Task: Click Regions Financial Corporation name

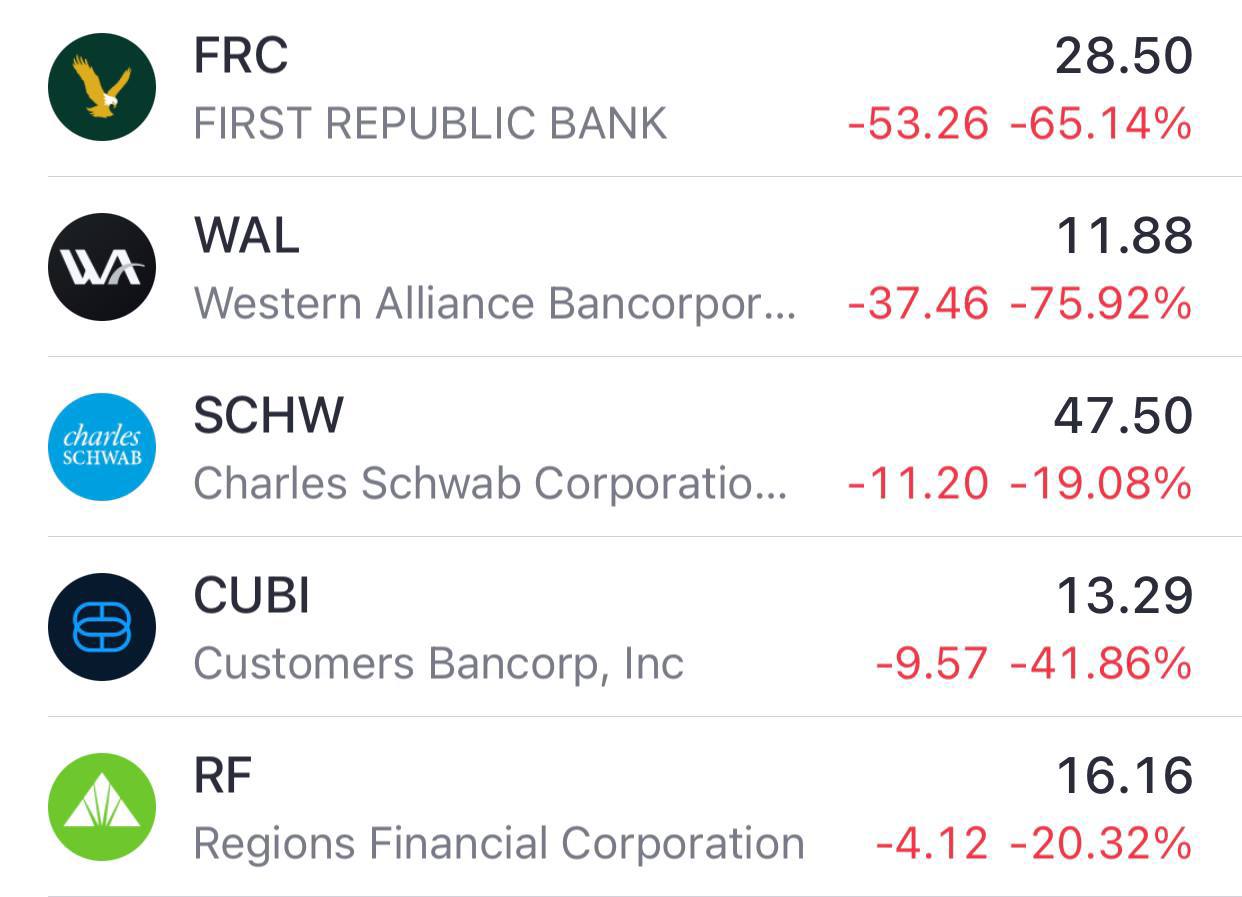Action: (499, 844)
